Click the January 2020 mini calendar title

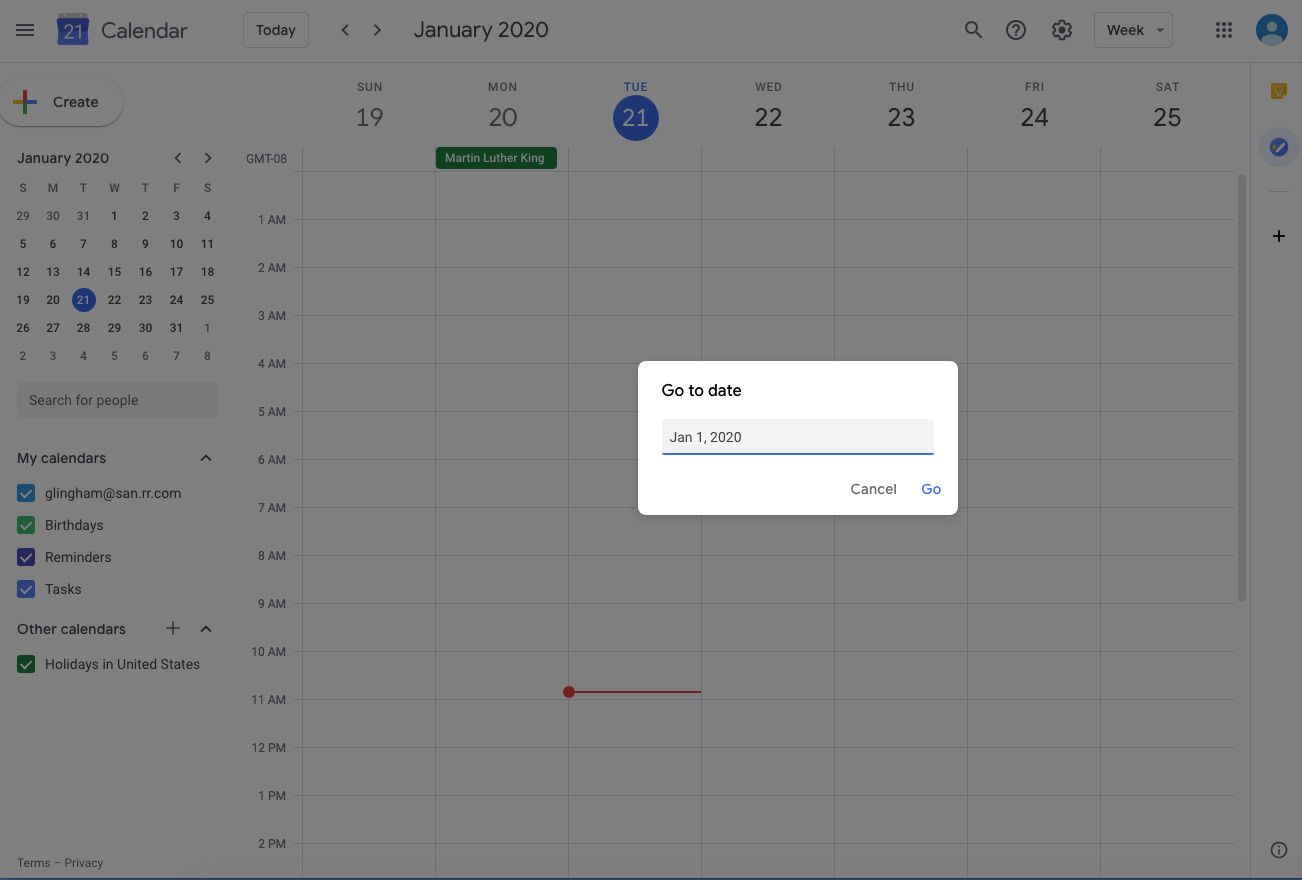[x=63, y=158]
